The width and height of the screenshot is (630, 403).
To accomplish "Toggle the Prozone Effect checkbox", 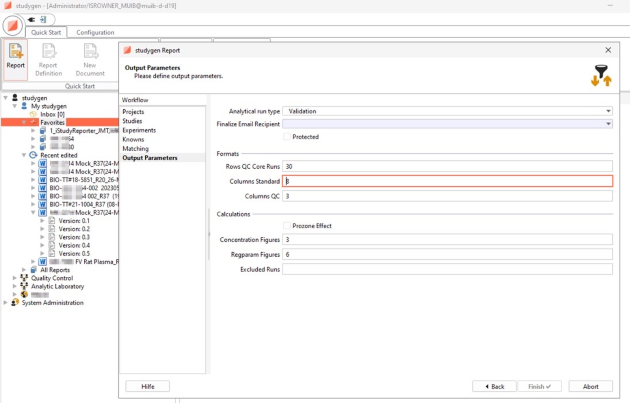I will click(287, 225).
